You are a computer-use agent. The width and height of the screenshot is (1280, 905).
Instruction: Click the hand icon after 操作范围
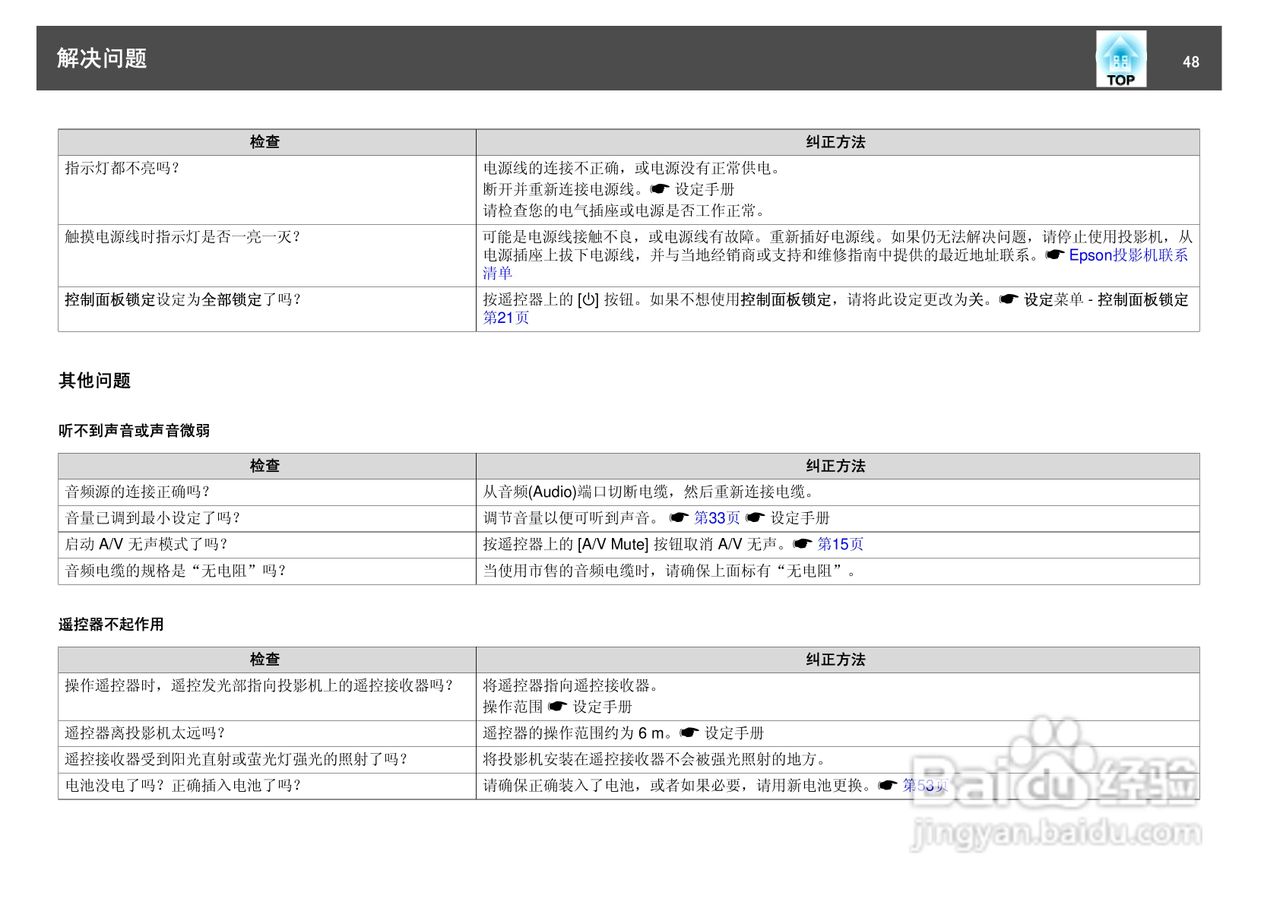tap(558, 707)
